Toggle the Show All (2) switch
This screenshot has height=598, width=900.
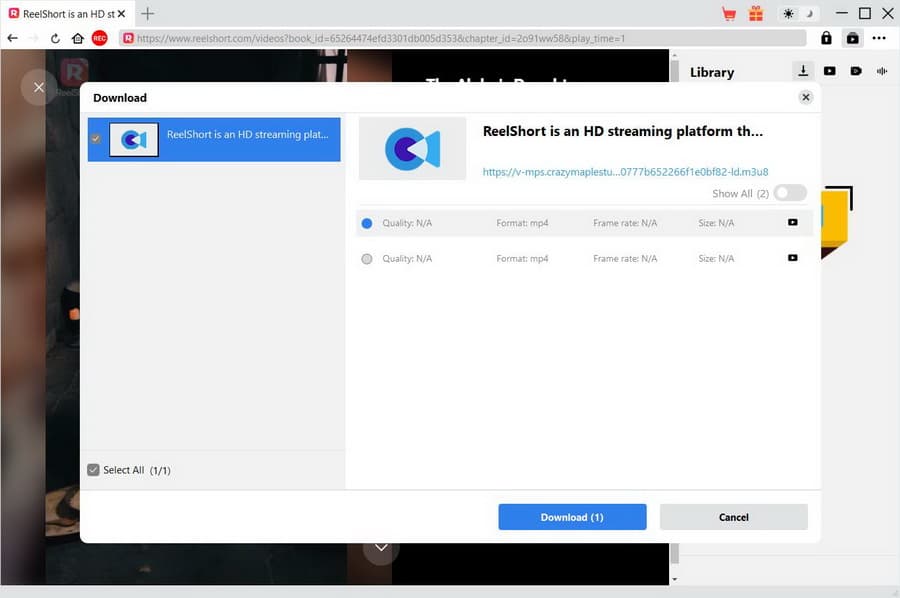coord(790,193)
